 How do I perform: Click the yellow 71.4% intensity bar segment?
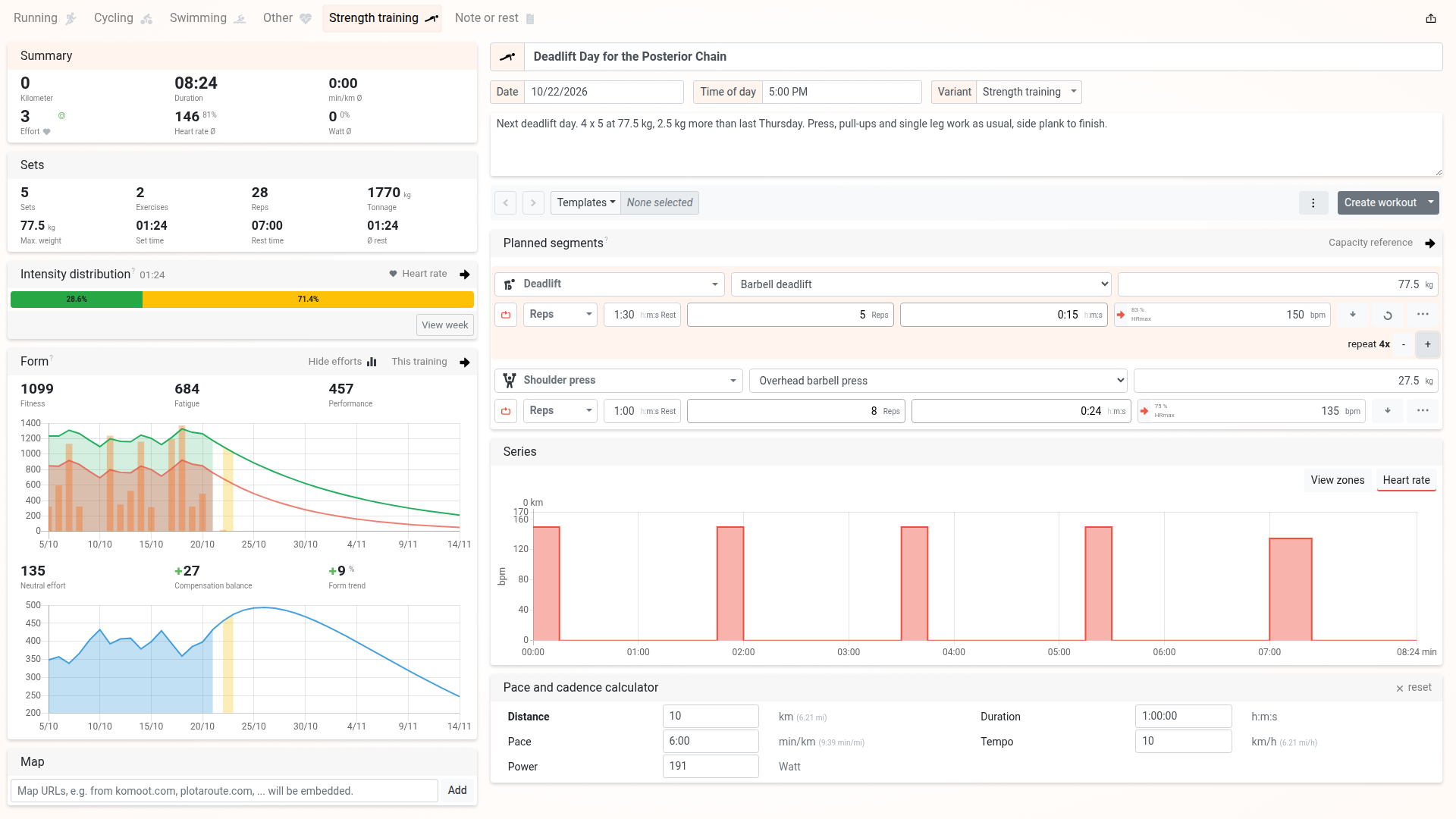[x=308, y=300]
